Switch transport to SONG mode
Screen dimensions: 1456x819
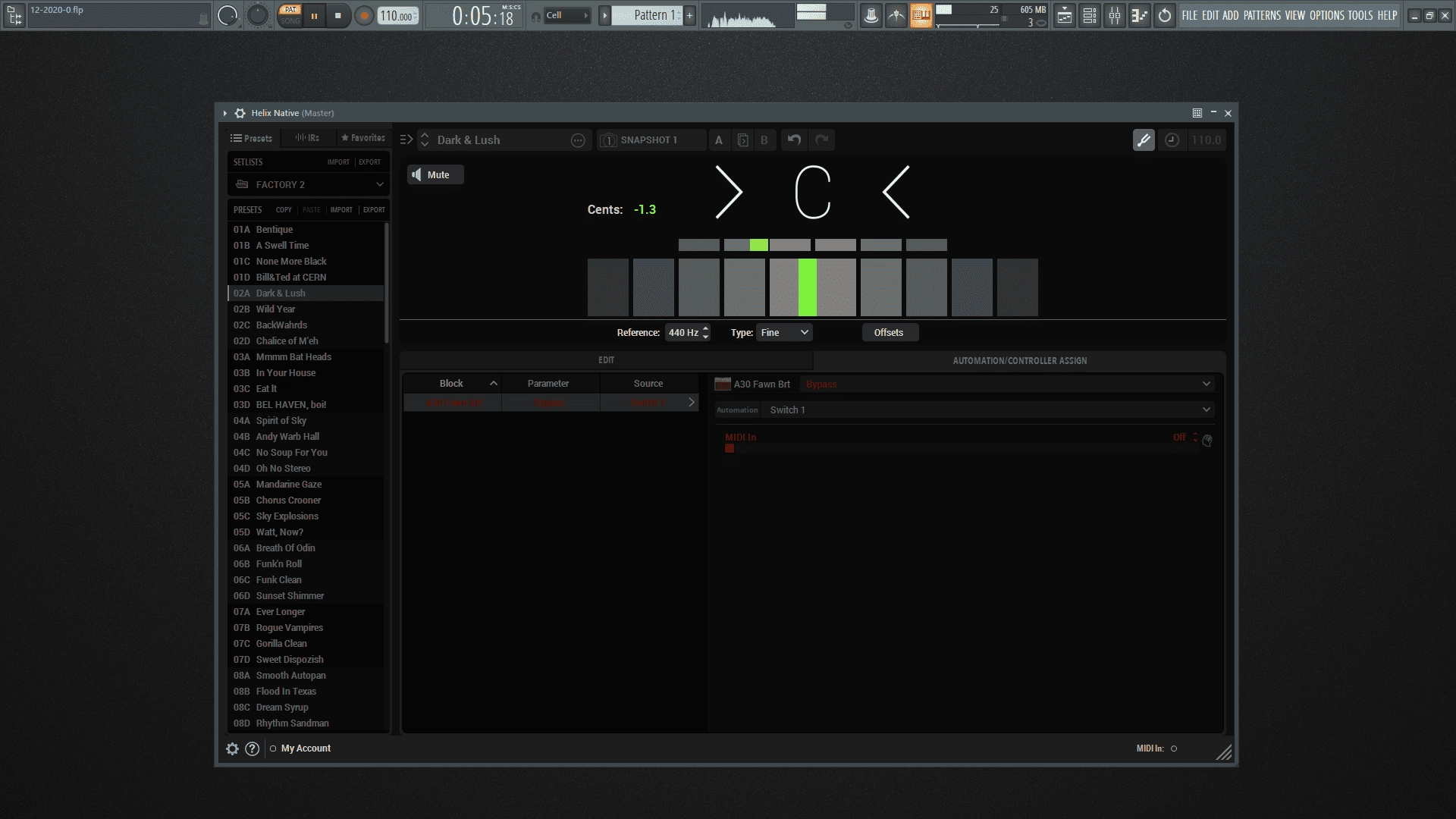point(290,20)
